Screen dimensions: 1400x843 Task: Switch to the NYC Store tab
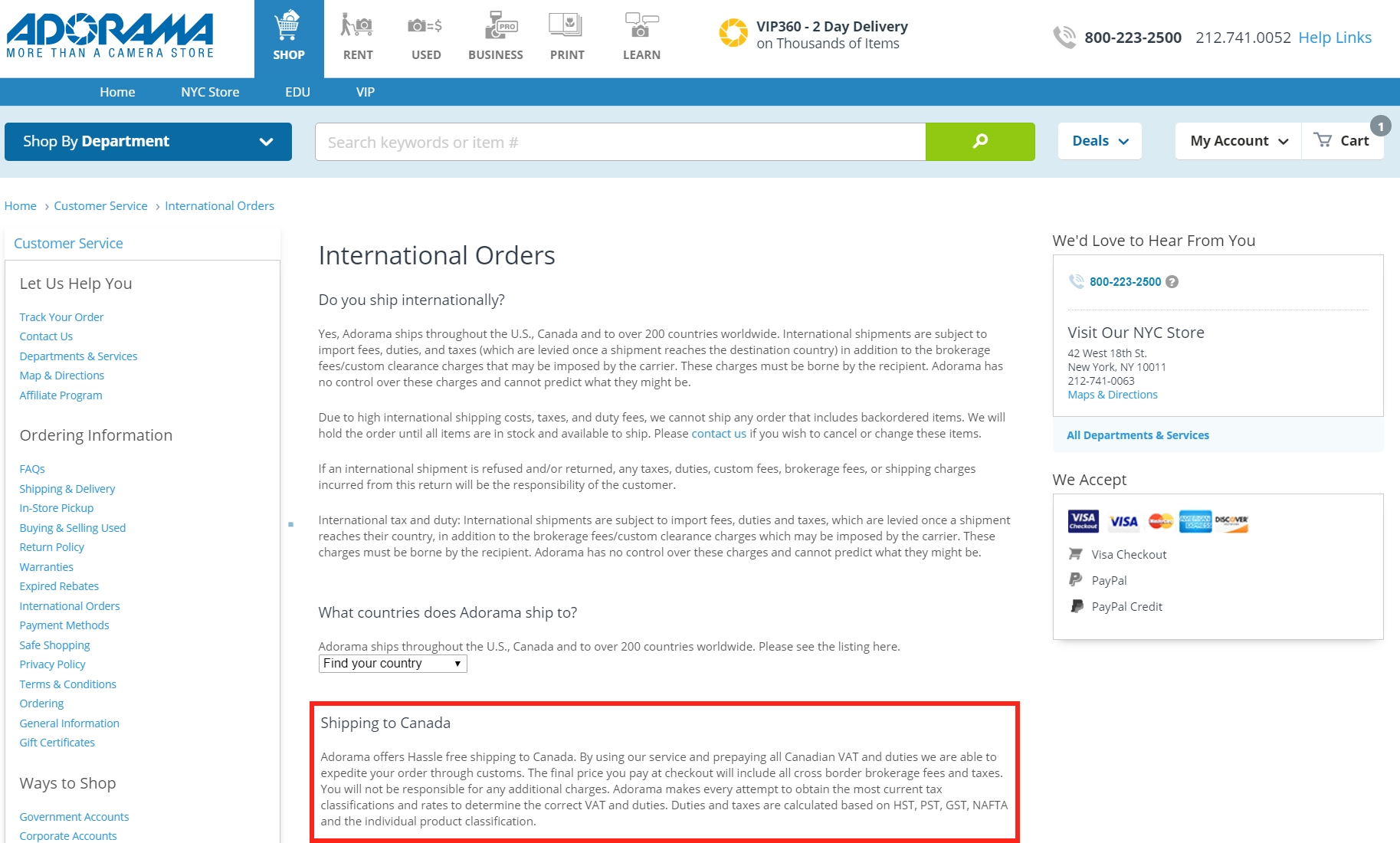pos(209,91)
